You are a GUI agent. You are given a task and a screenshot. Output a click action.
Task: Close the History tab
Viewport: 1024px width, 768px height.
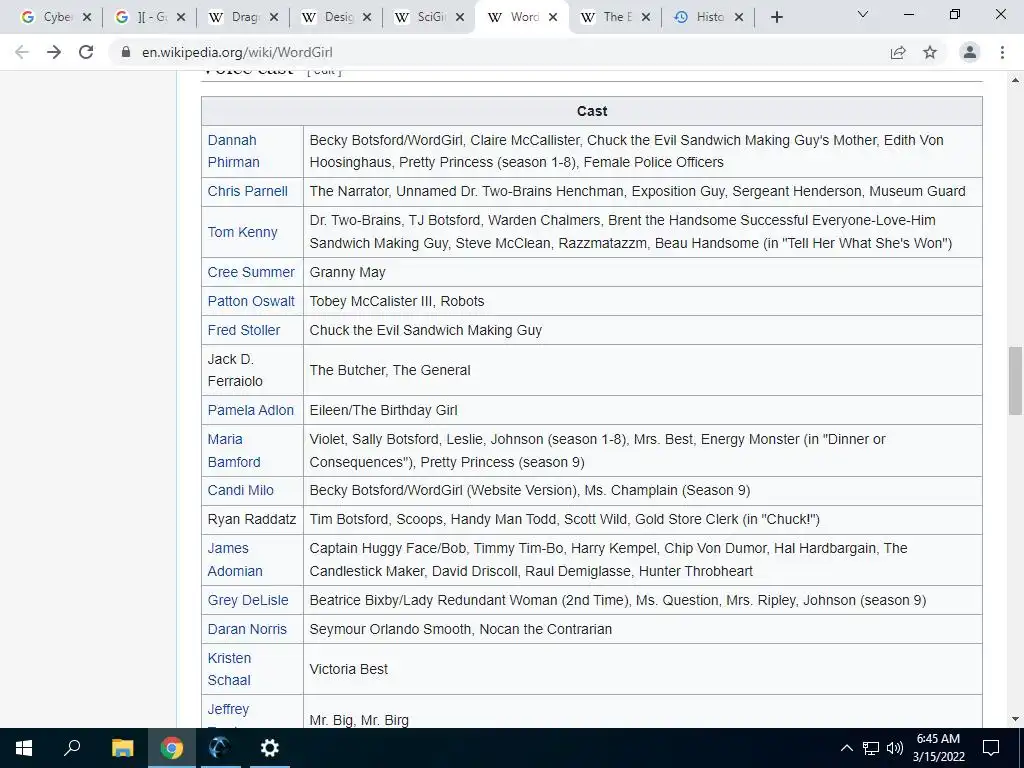(739, 18)
